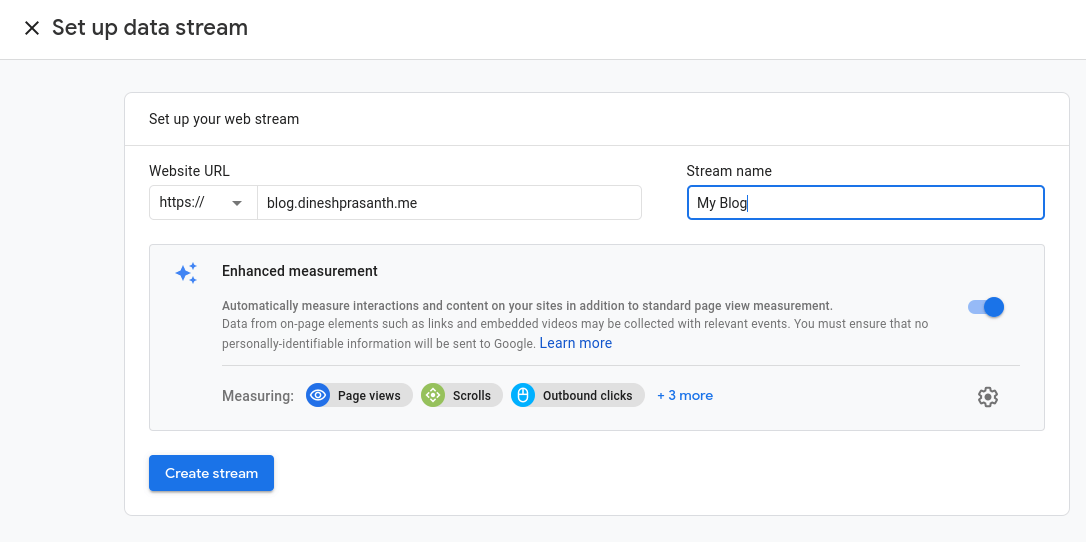Click the Outbound clicks mouse icon
This screenshot has height=542, width=1086.
pyautogui.click(x=522, y=396)
